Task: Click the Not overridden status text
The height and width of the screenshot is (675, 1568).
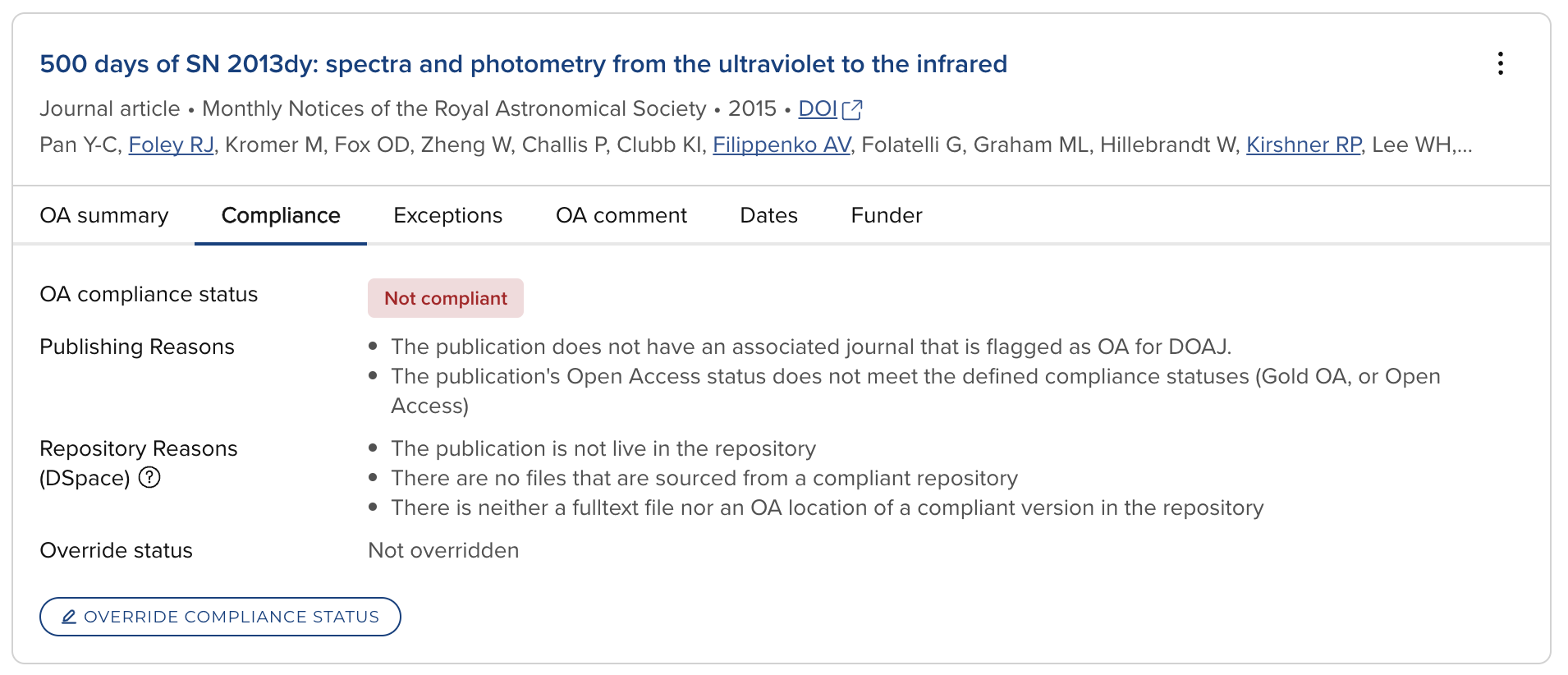Action: (443, 550)
